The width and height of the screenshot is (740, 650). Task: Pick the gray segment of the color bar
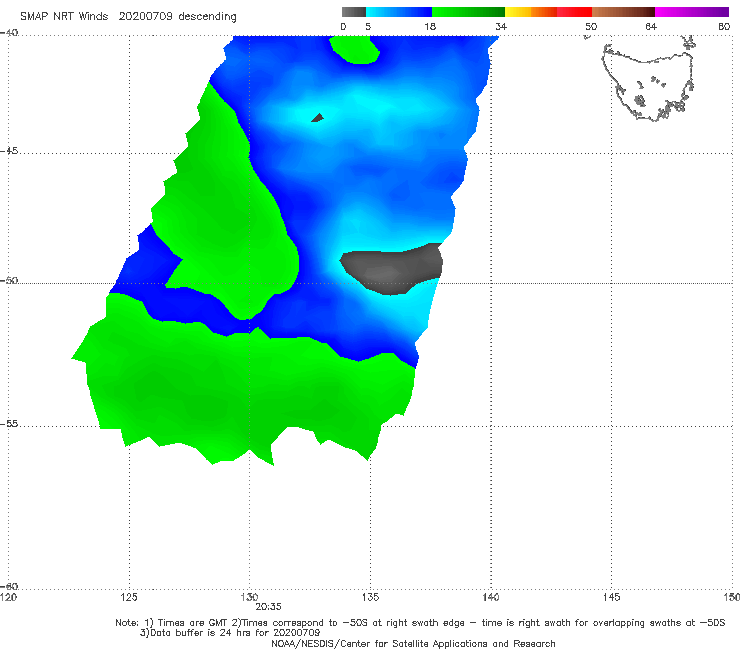(354, 12)
